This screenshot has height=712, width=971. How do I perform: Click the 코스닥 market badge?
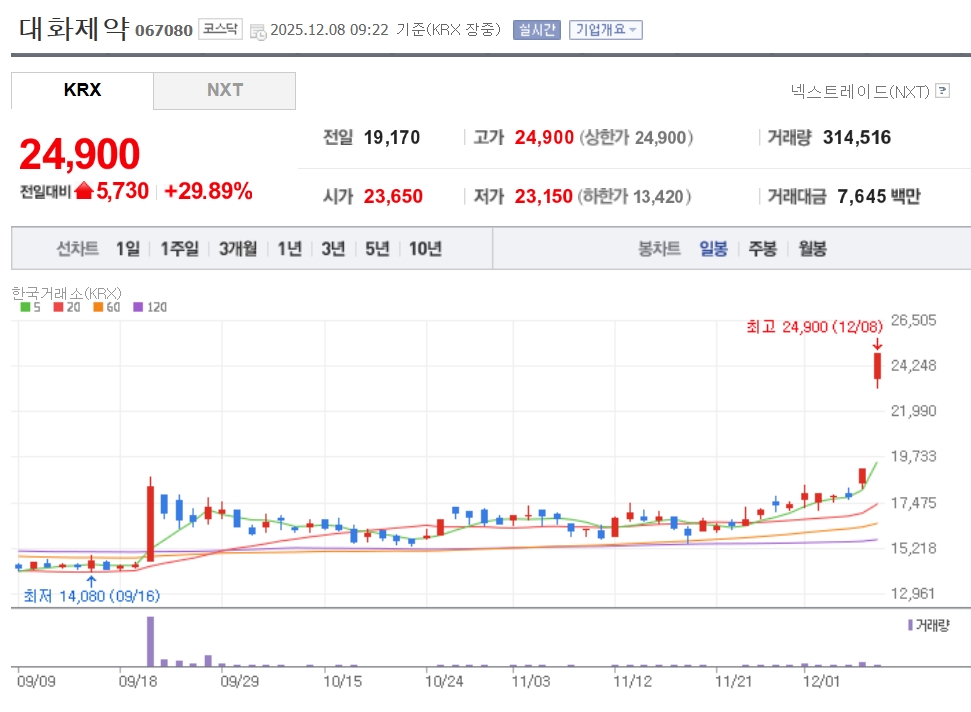[219, 29]
